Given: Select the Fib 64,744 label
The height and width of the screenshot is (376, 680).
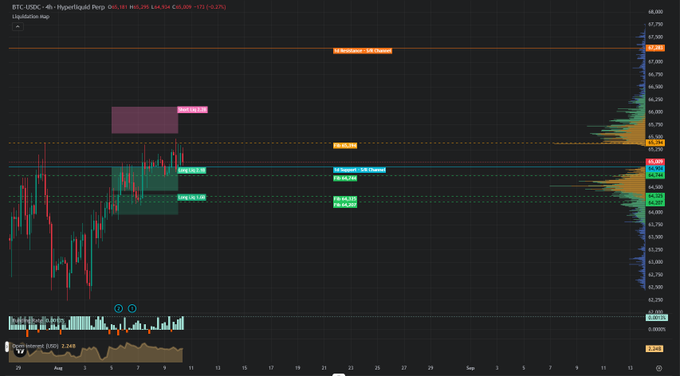Looking at the screenshot, I should (345, 178).
